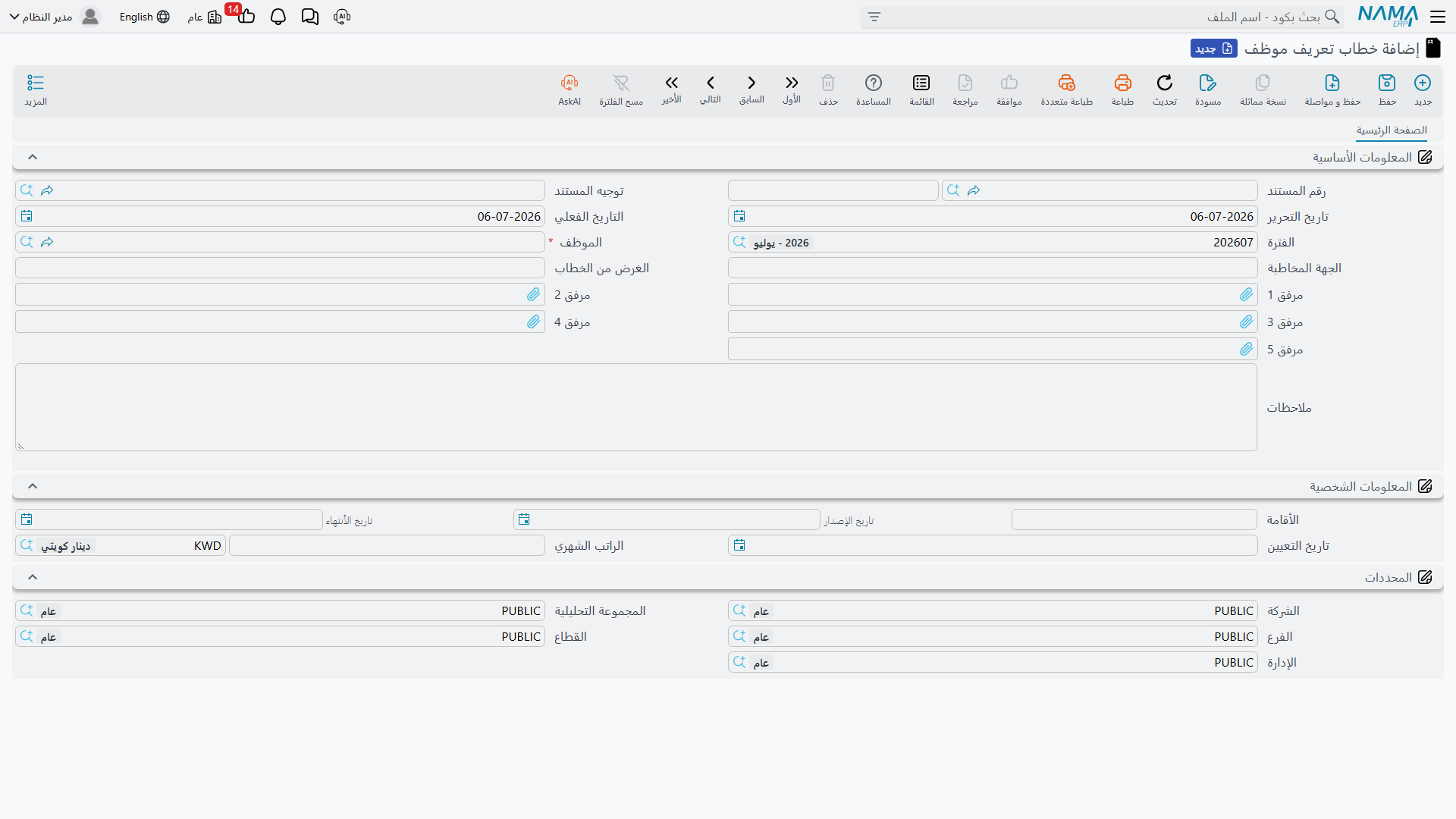Attach a file to مرفق 5

click(1246, 349)
